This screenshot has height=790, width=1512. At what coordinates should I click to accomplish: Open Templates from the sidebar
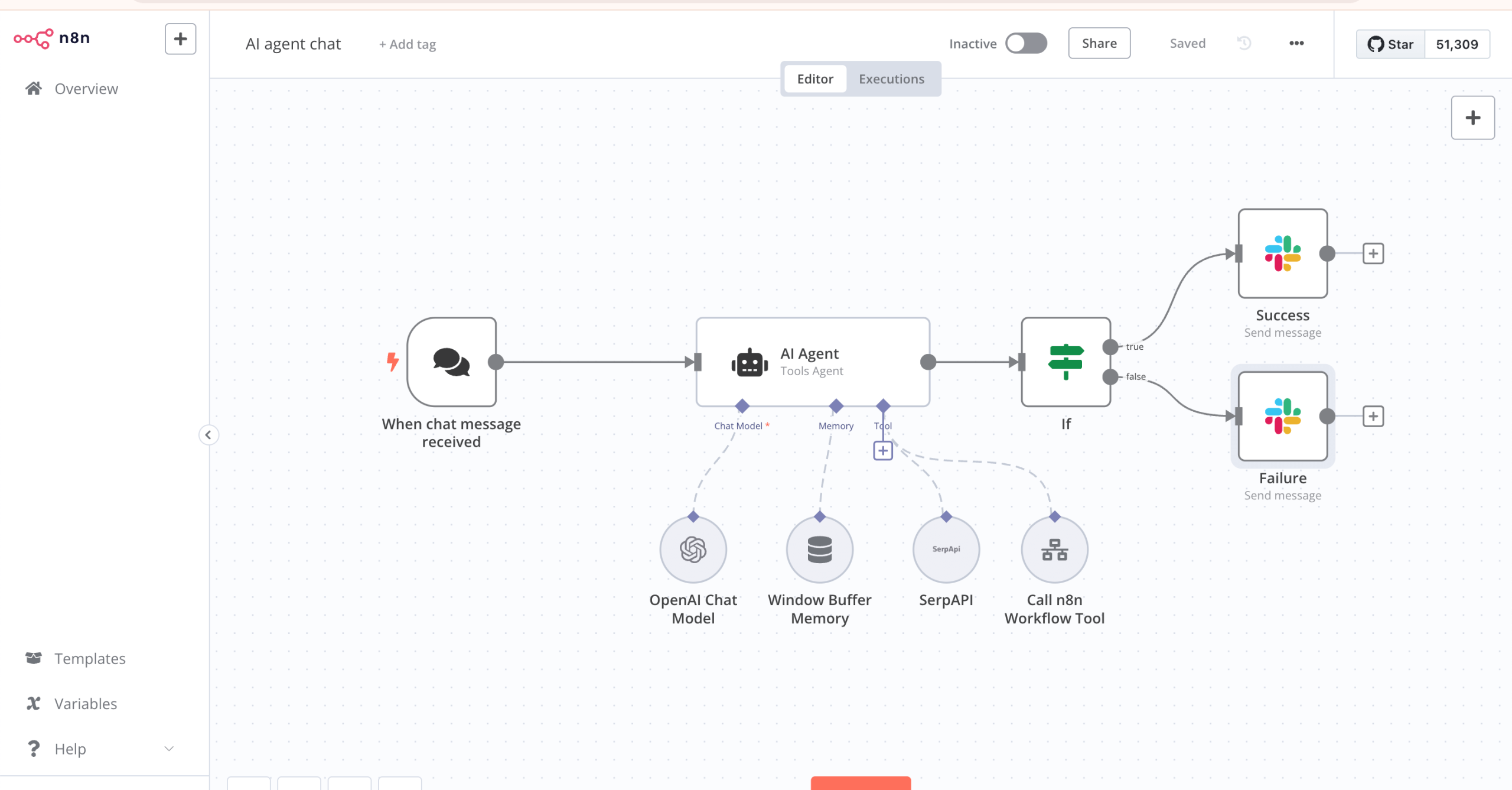click(x=90, y=658)
